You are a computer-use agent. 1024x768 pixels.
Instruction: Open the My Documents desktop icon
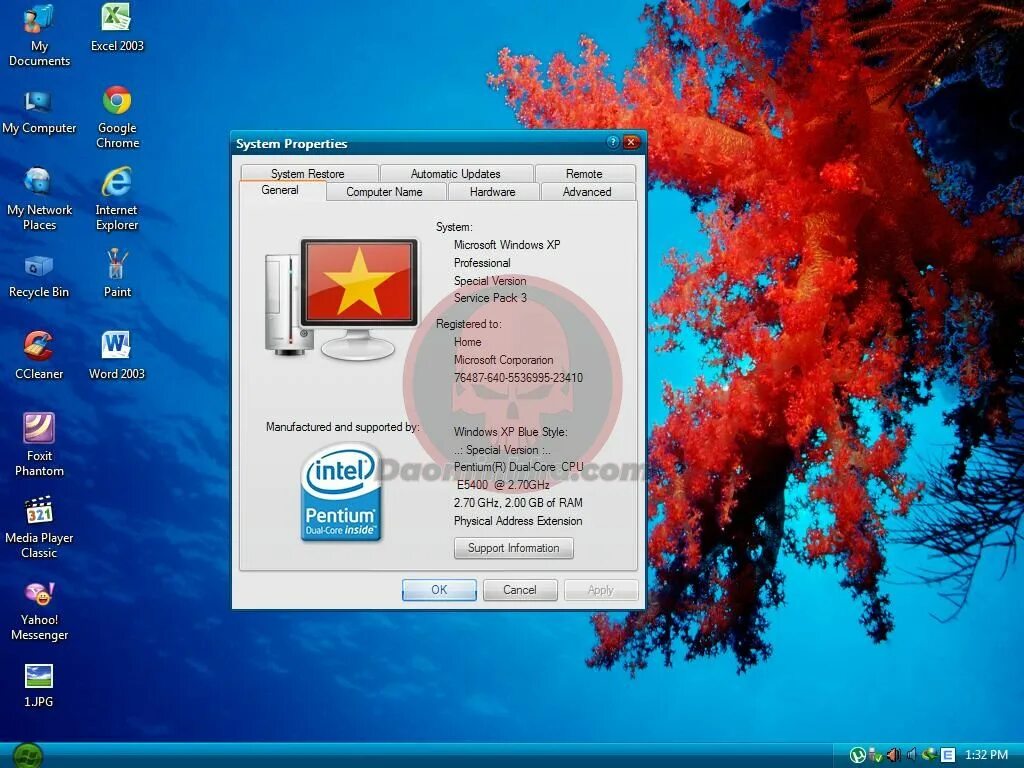tap(39, 34)
